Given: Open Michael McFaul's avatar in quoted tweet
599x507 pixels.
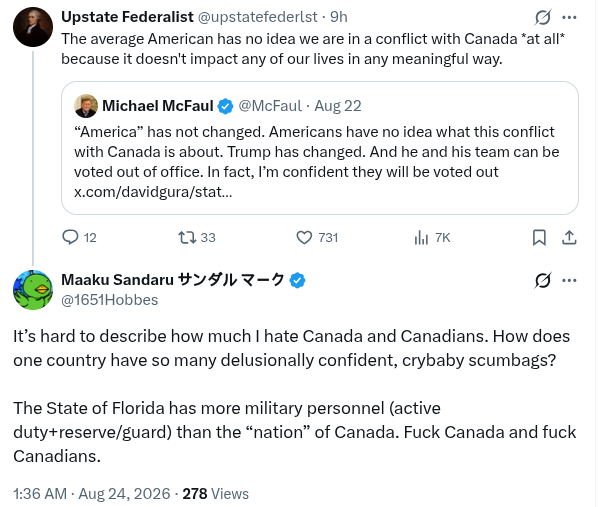Looking at the screenshot, I should [86, 106].
